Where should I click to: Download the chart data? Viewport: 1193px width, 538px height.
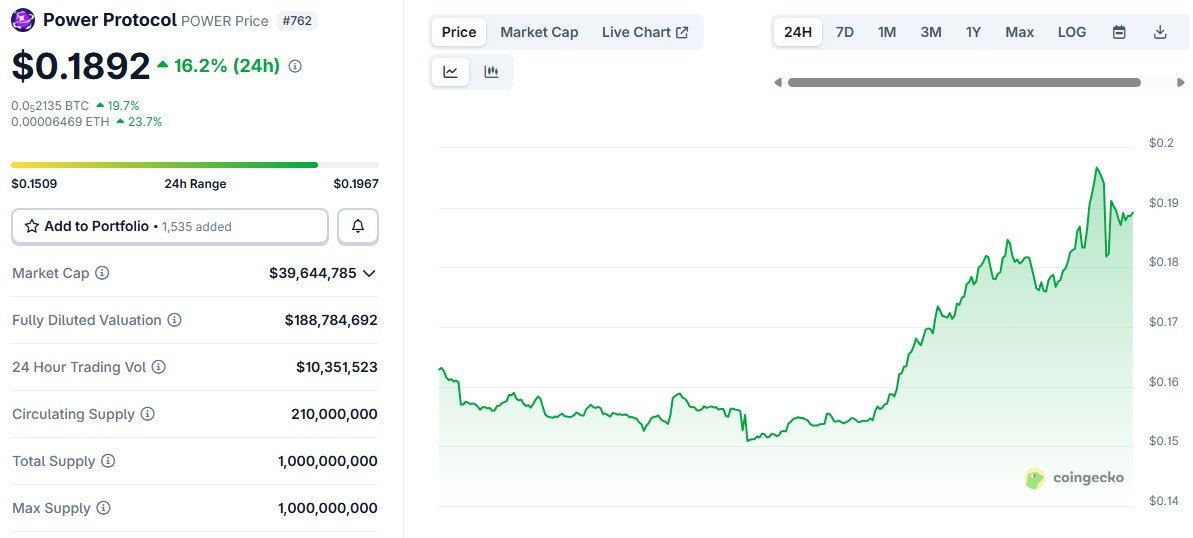(x=1160, y=32)
